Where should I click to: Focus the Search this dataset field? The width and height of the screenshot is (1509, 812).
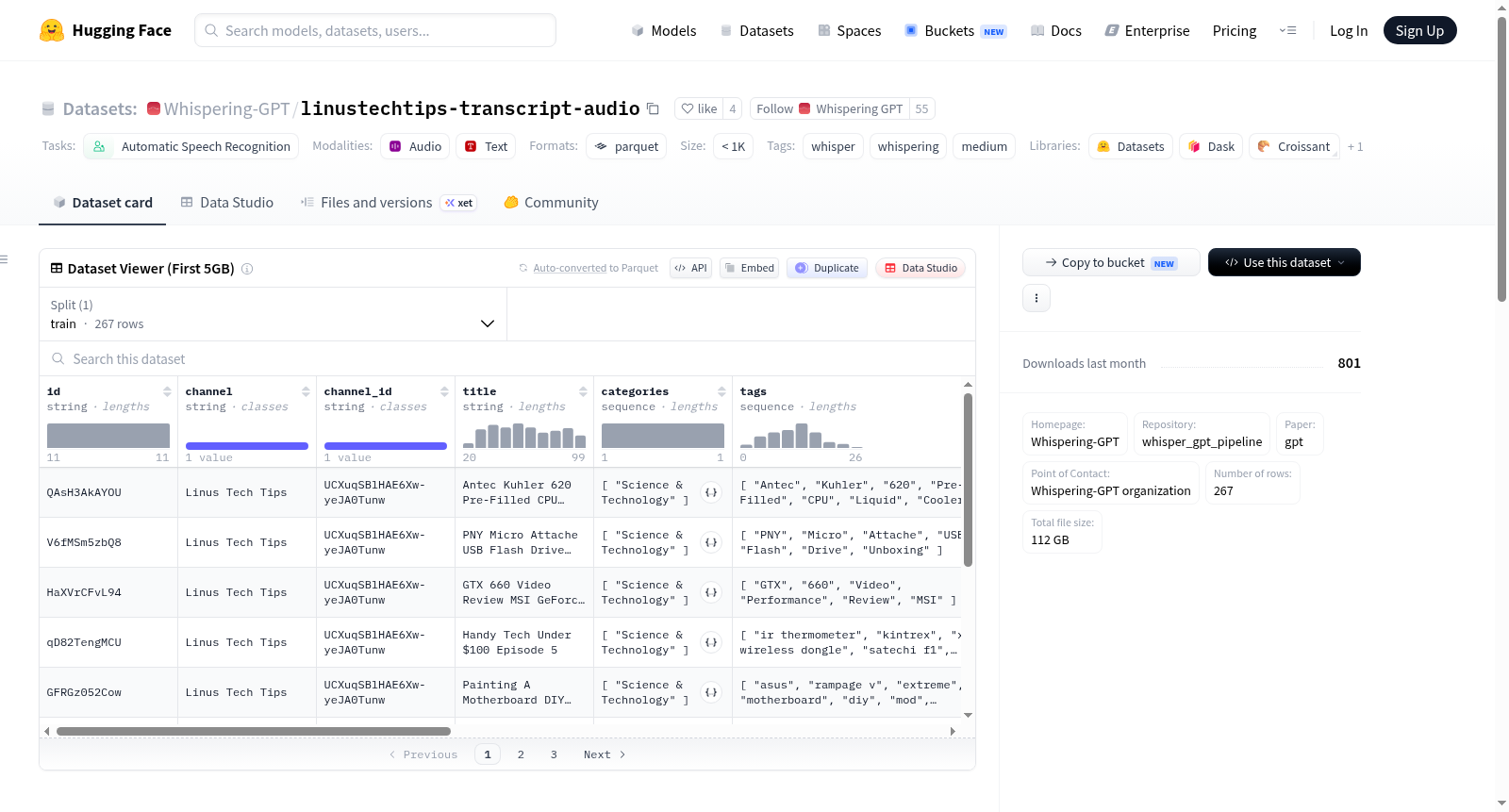tap(507, 358)
